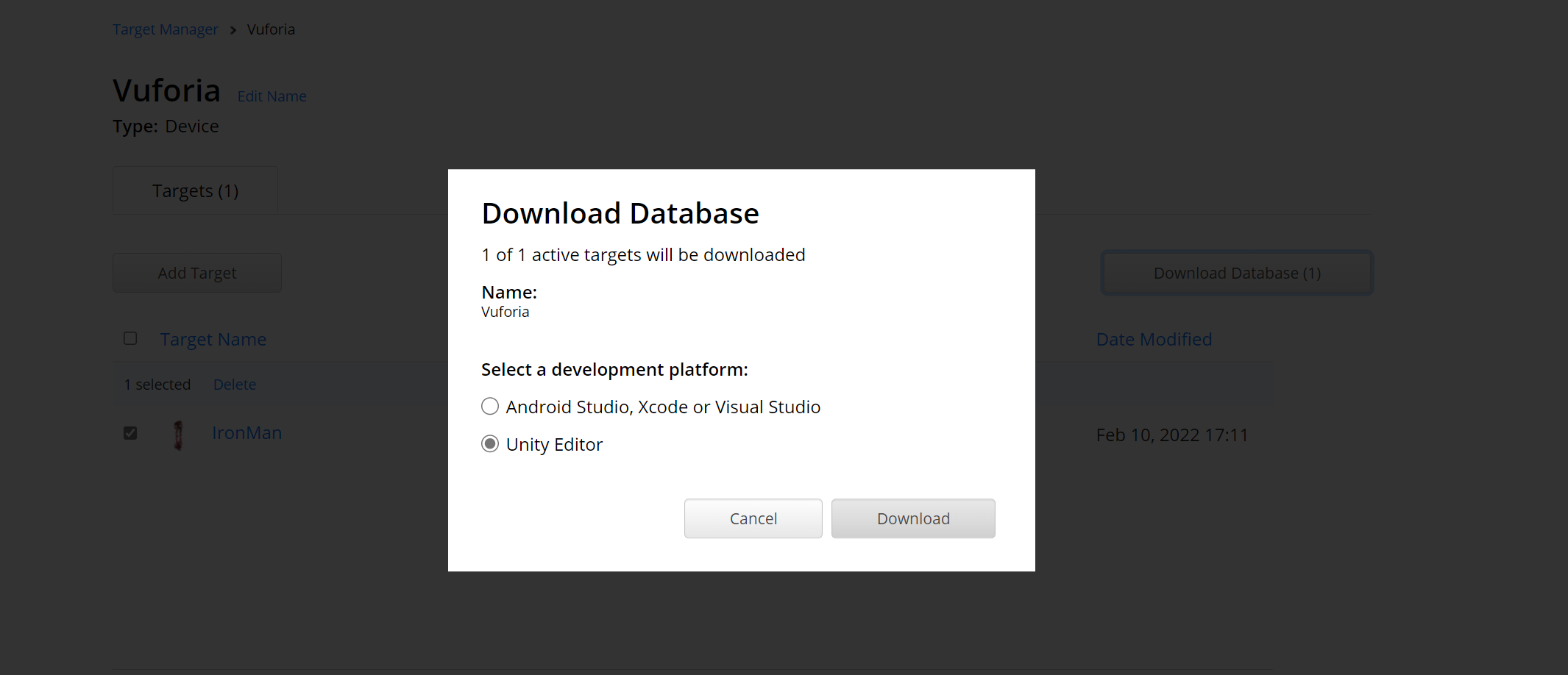Open the Target Manager breadcrumb link

point(165,29)
